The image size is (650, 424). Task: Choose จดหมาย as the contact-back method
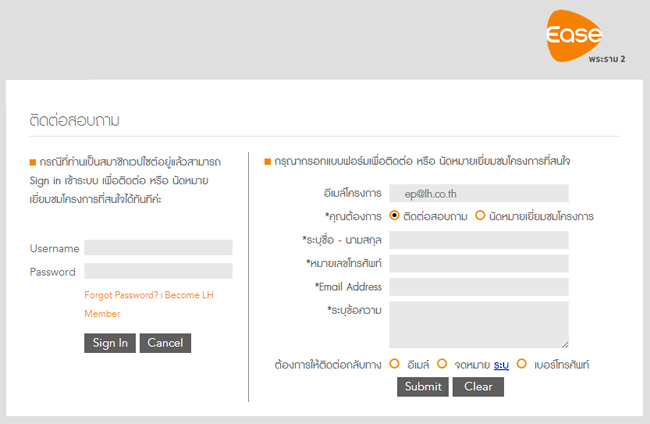click(441, 364)
